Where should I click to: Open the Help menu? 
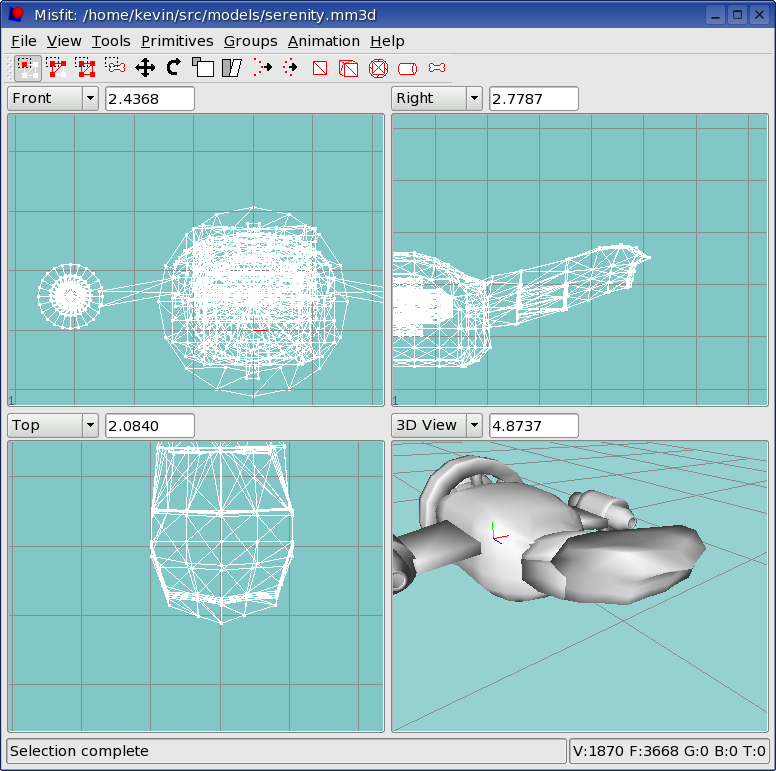click(x=387, y=41)
